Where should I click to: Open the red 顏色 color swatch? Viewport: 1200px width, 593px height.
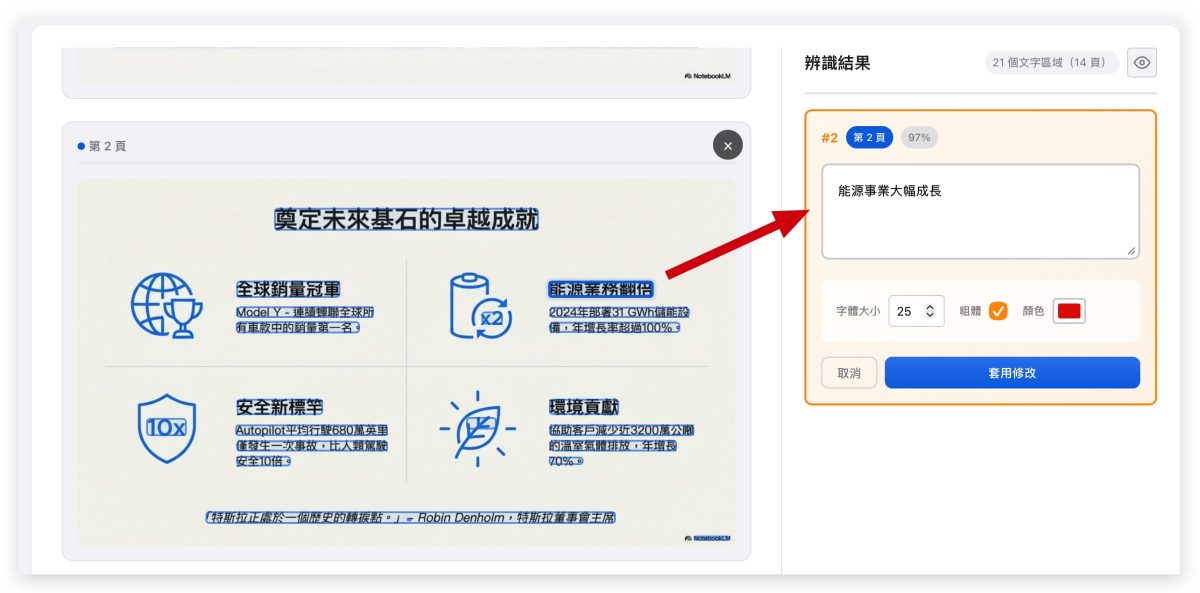pyautogui.click(x=1069, y=311)
